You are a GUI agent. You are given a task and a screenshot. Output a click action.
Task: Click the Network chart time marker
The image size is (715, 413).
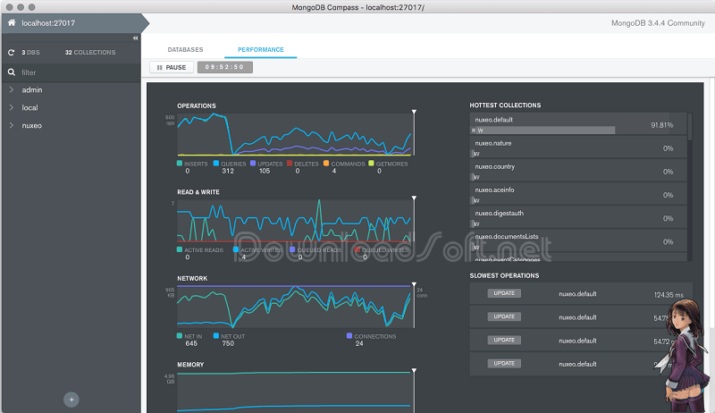coord(414,284)
